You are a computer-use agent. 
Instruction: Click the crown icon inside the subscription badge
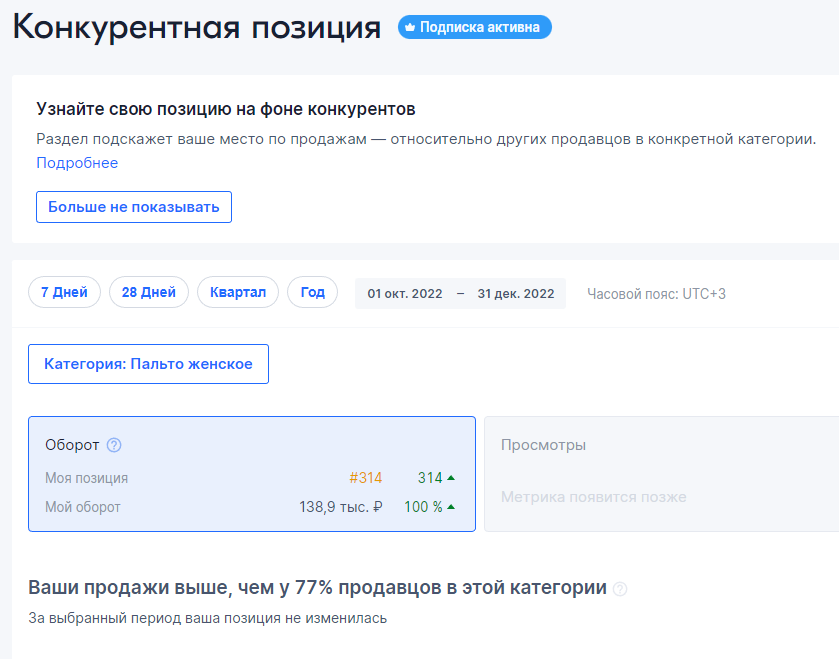(x=408, y=27)
